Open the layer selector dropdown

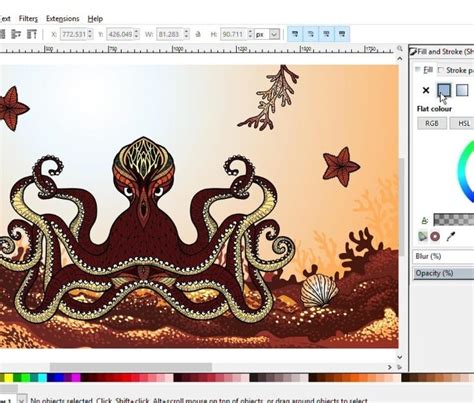[x=22, y=400]
